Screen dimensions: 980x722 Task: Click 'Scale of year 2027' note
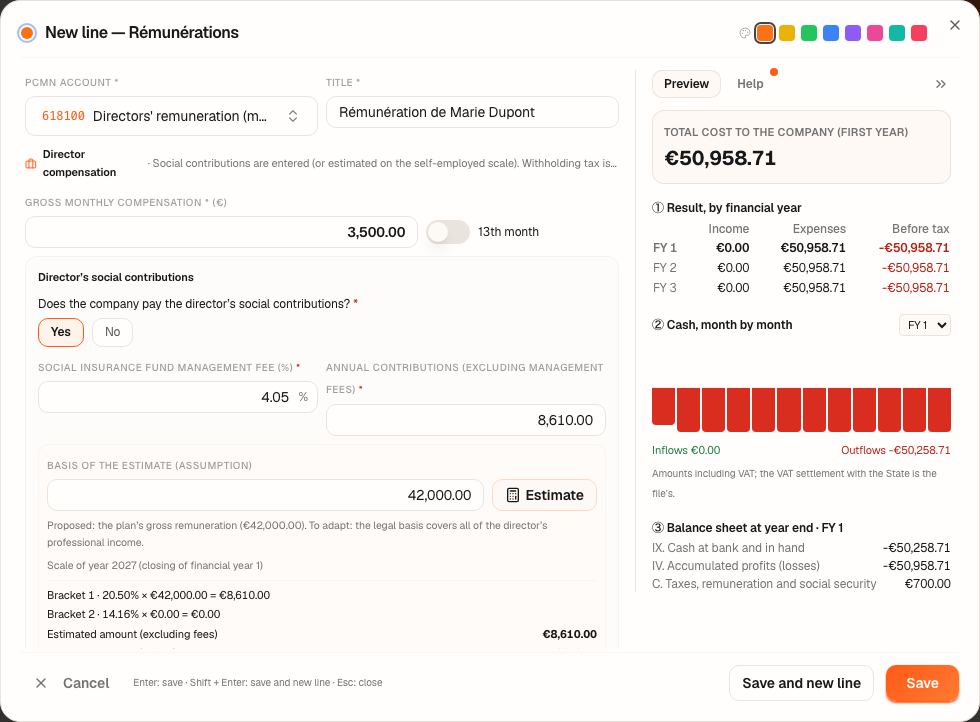point(154,565)
